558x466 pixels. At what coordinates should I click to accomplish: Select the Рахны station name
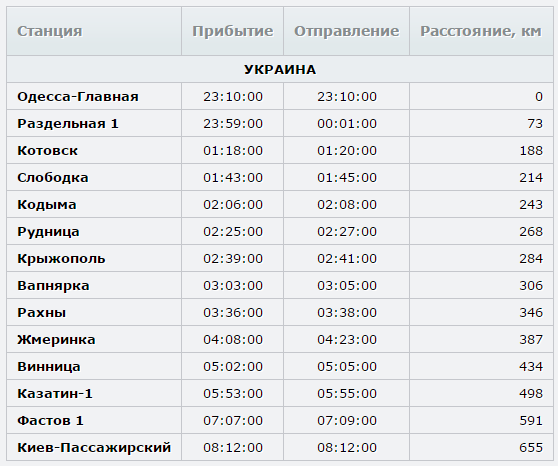tap(42, 313)
